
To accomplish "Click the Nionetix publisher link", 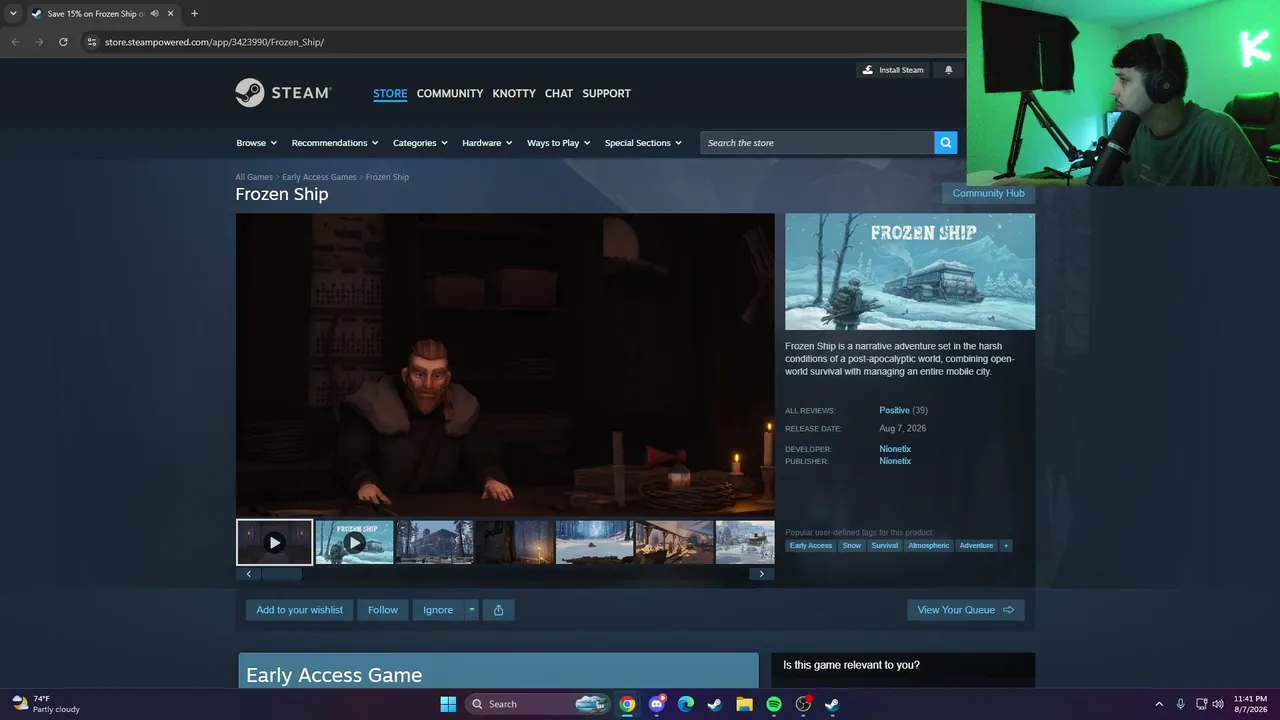I will point(895,461).
